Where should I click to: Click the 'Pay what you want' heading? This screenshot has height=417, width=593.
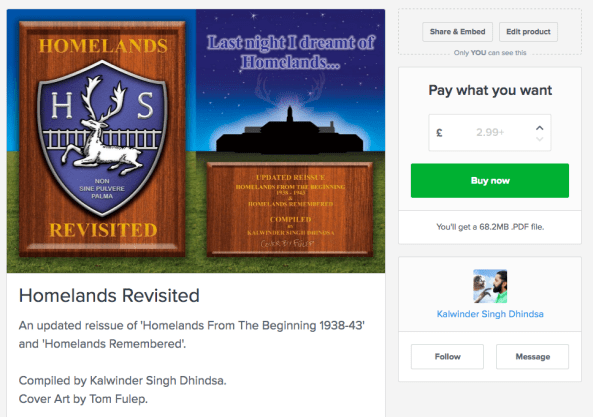(490, 90)
